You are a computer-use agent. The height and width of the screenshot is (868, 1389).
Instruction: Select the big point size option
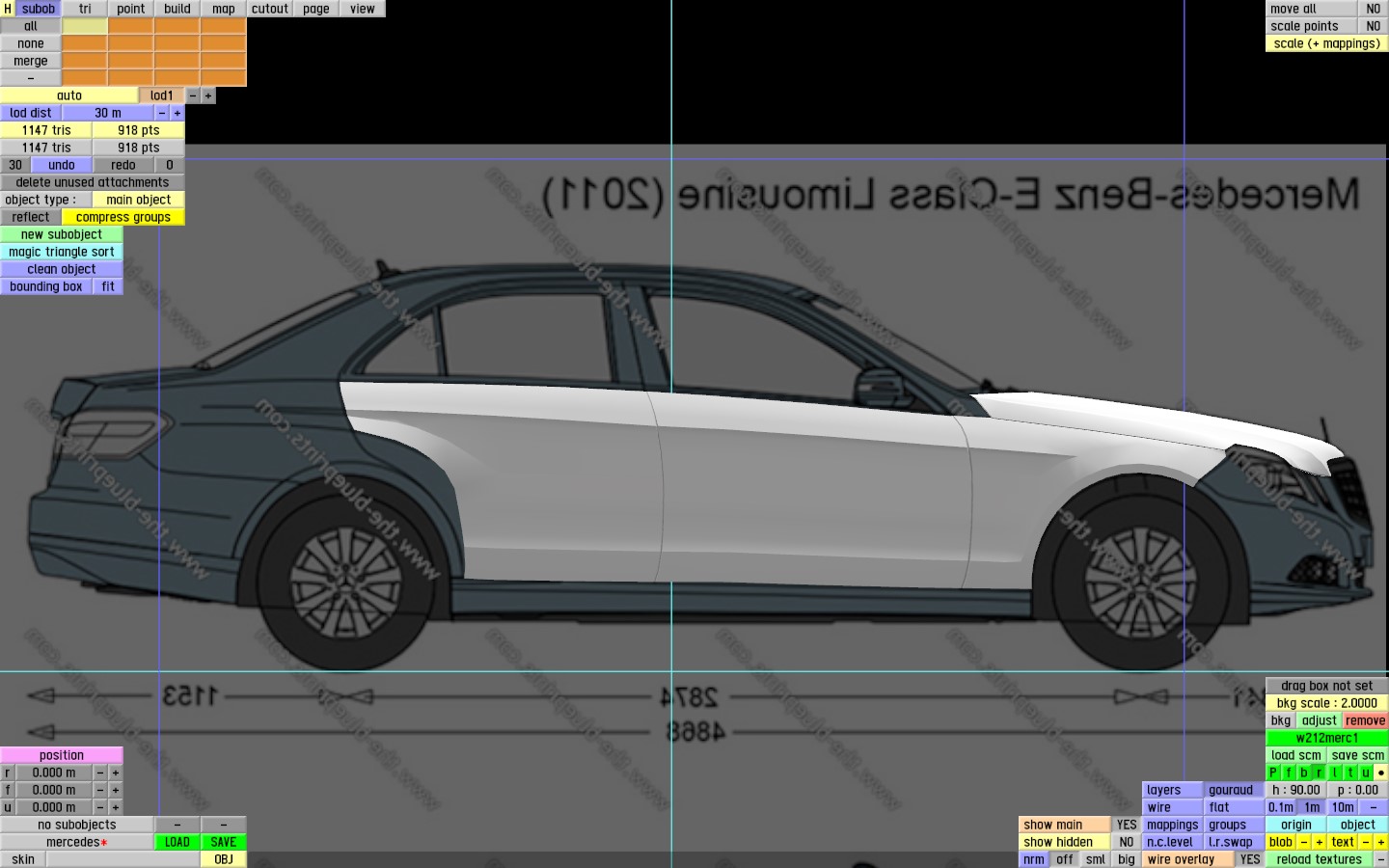pyautogui.click(x=1127, y=859)
